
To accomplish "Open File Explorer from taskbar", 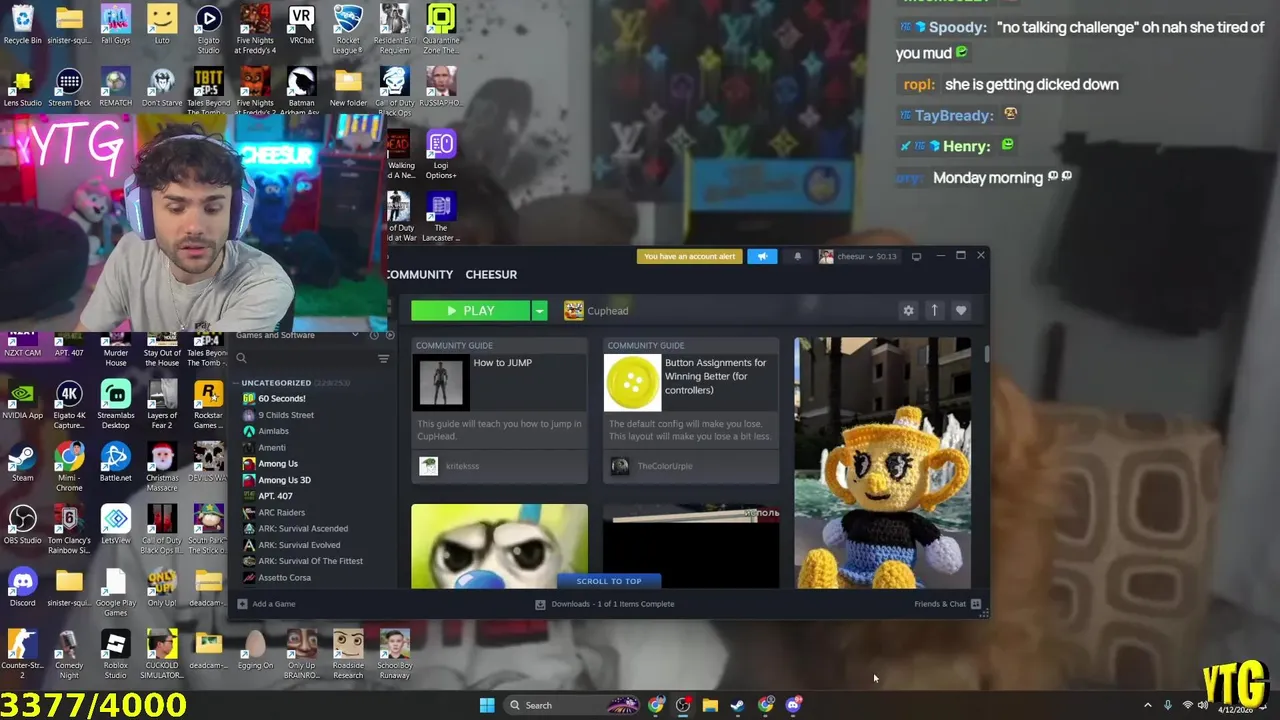I will coord(710,705).
